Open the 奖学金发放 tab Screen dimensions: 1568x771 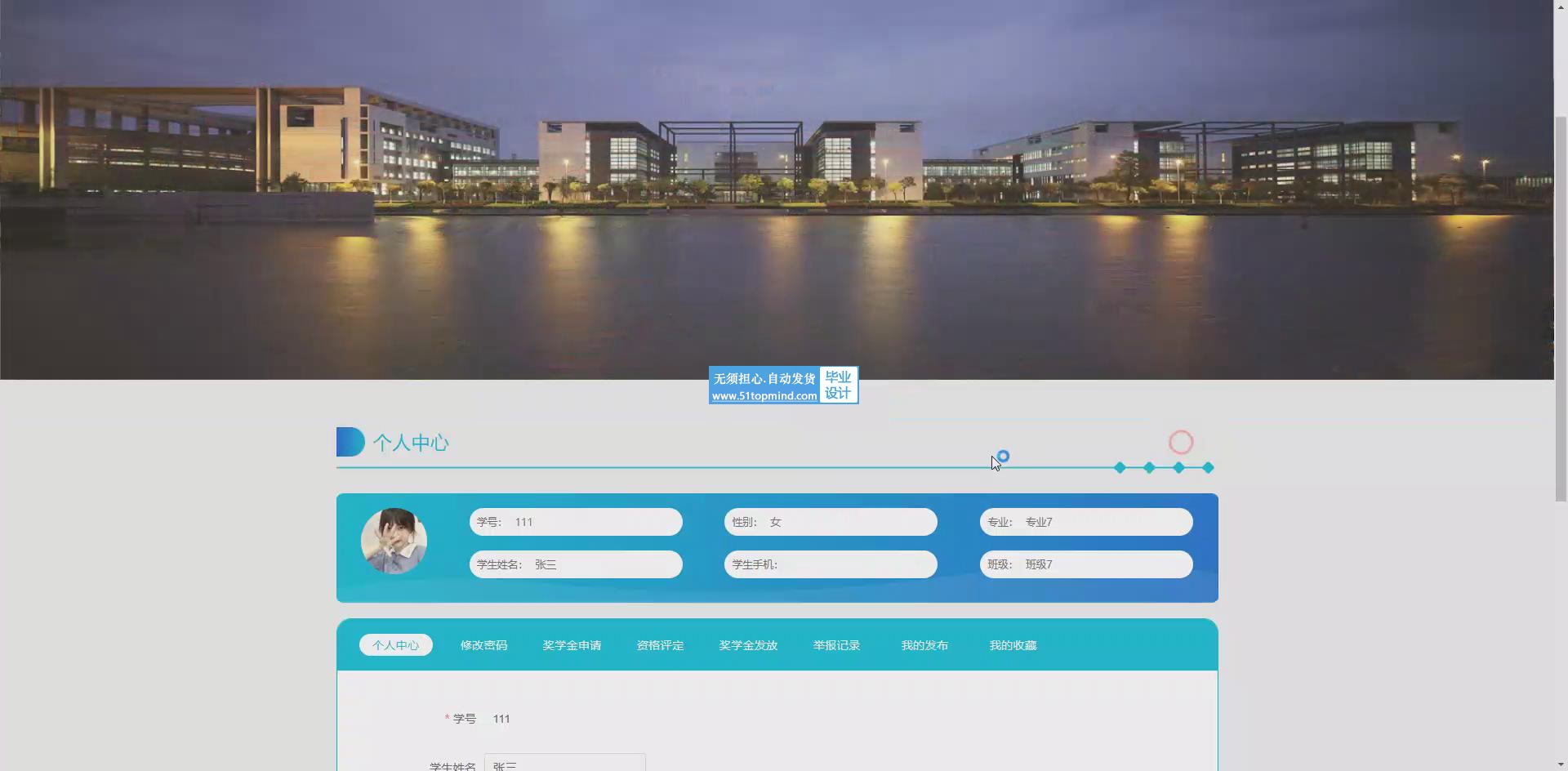click(x=748, y=645)
